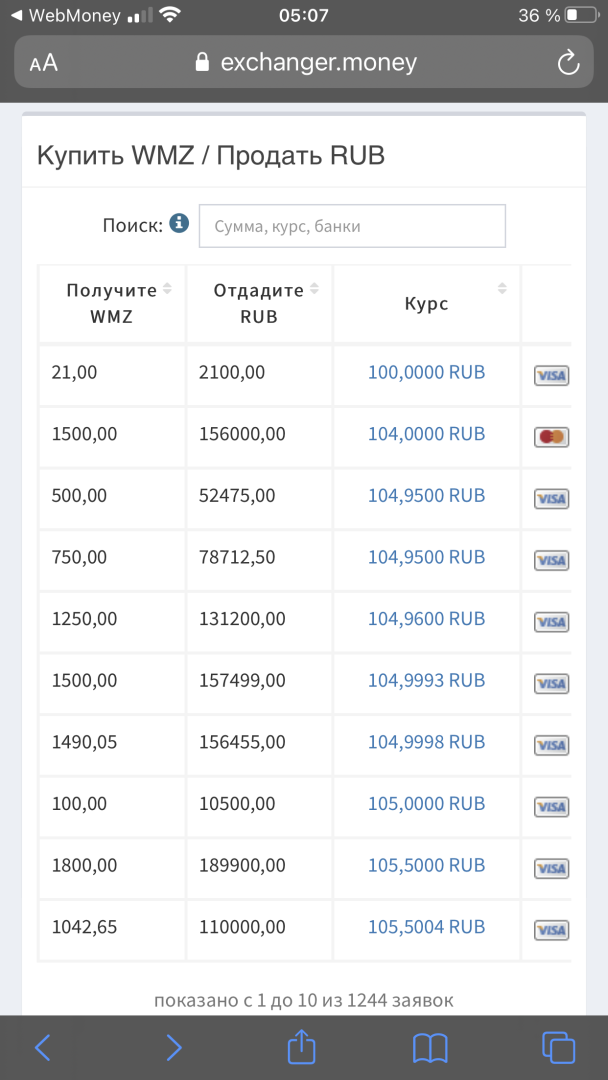Sort by the Отдадите RUB column
This screenshot has height=1080, width=608.
point(260,304)
